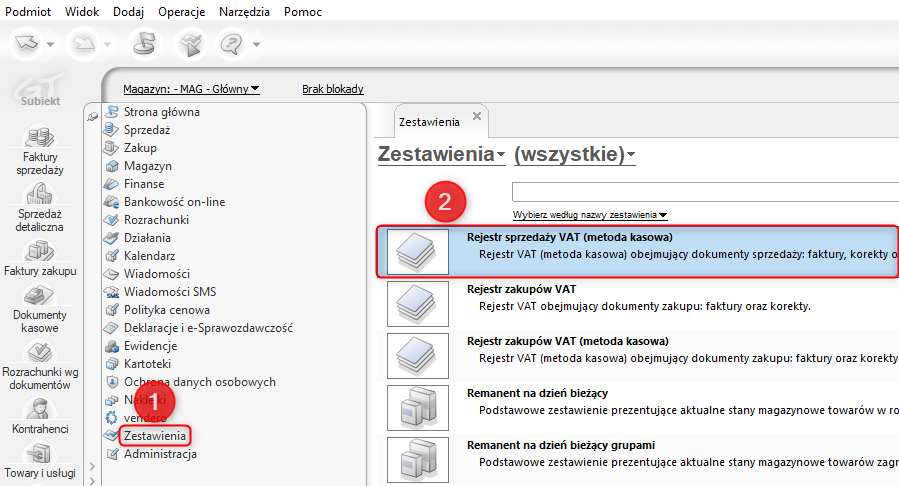Viewport: 899px width, 486px height.
Task: Select Bankowość on-line in the module list
Action: [x=174, y=202]
